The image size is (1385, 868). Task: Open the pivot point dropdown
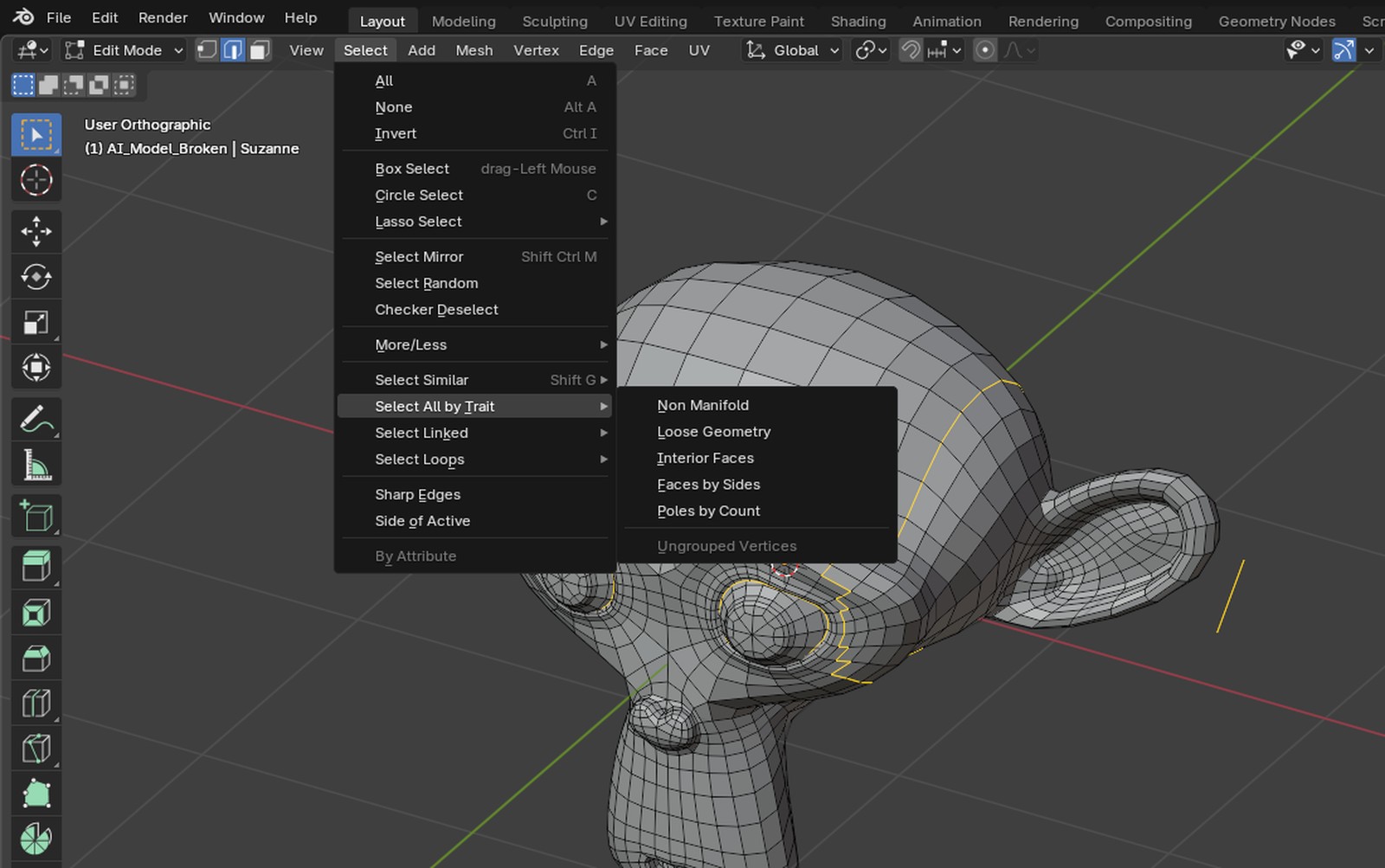click(x=871, y=50)
